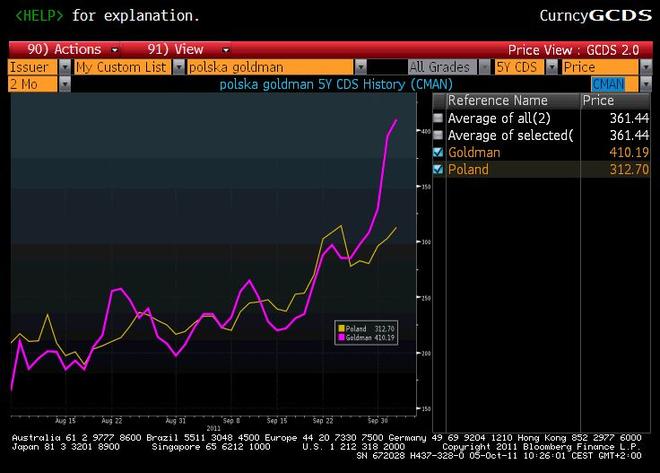660x473 pixels.
Task: Click the <HELP> key label
Action: pyautogui.click(x=39, y=16)
